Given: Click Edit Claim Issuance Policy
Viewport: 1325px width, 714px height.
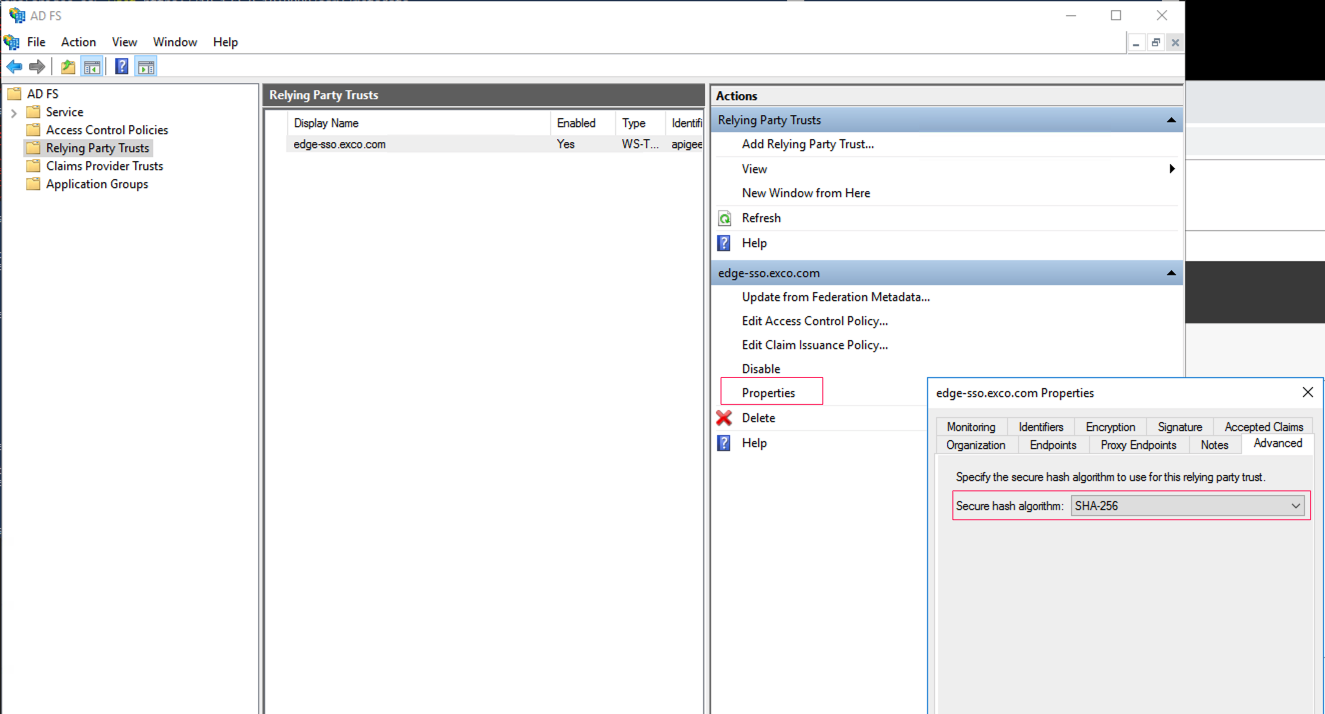Looking at the screenshot, I should click(814, 345).
